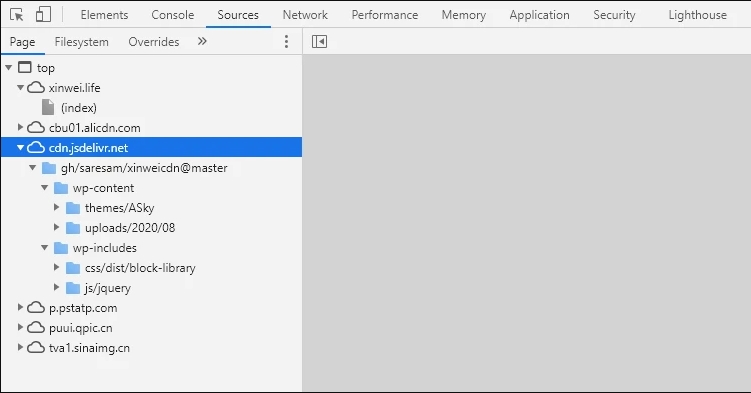The height and width of the screenshot is (393, 751).
Task: Click the cloud icon beside xinwei.life
Action: pos(35,88)
